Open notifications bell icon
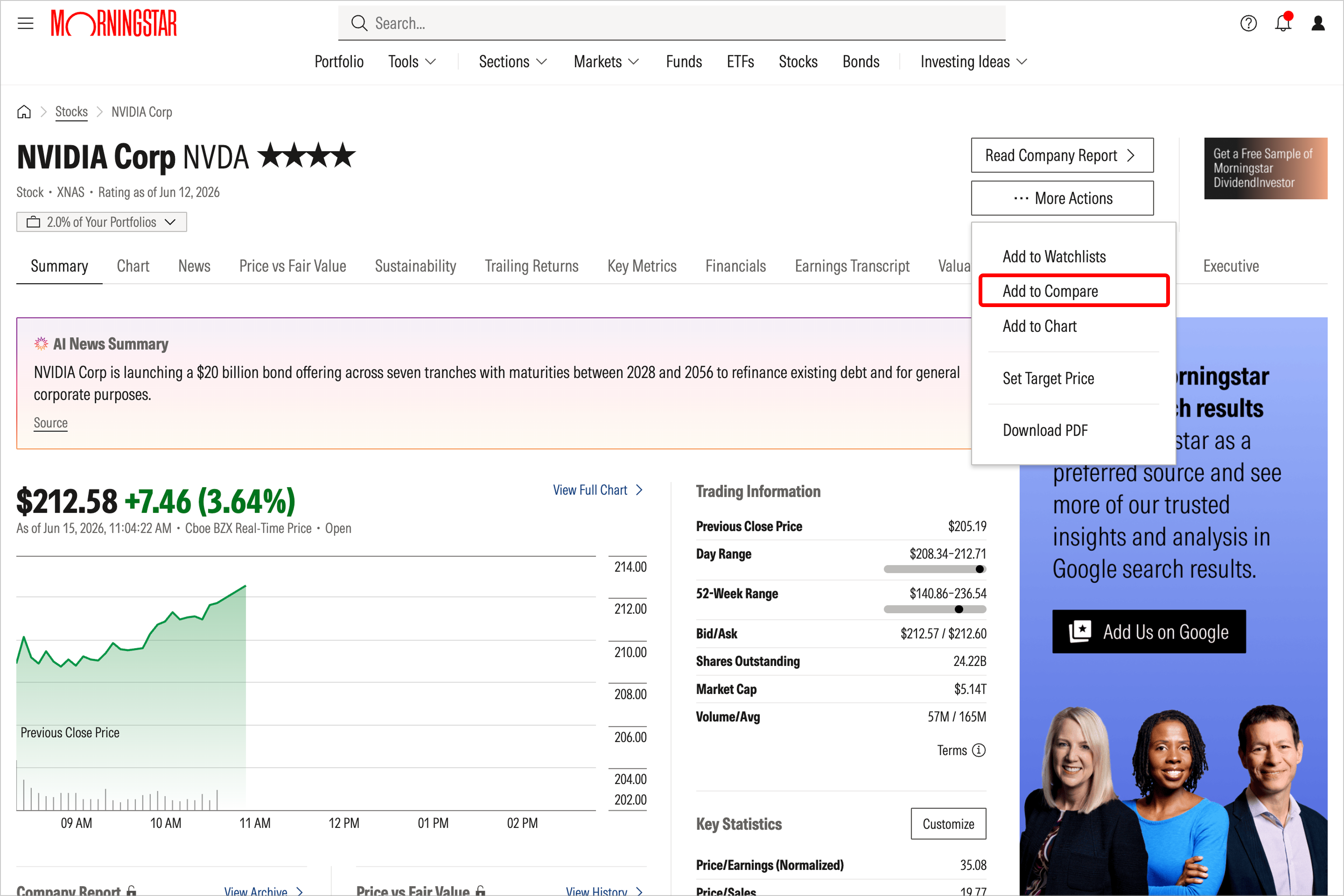 [1283, 22]
